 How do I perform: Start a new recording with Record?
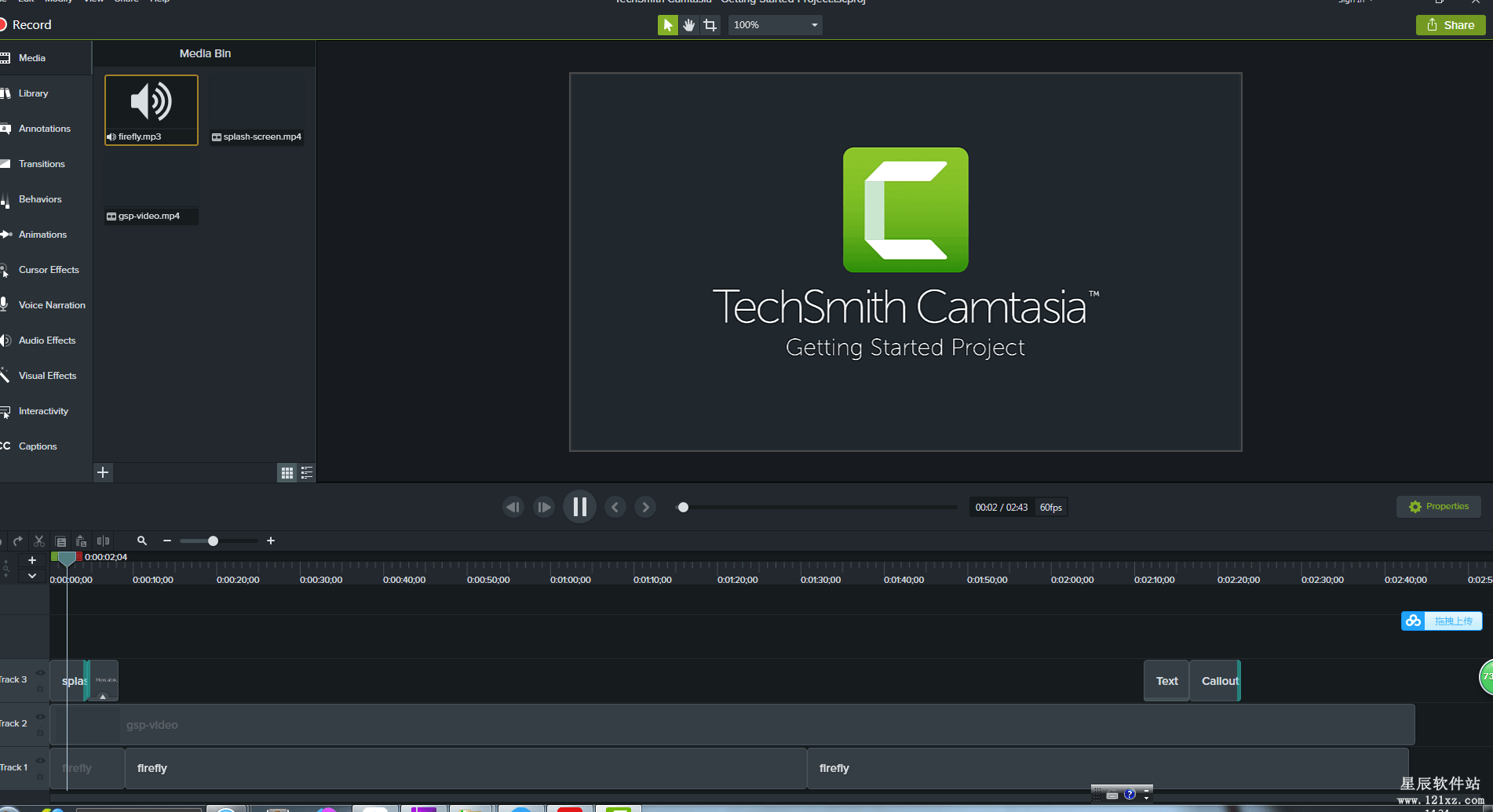click(26, 25)
